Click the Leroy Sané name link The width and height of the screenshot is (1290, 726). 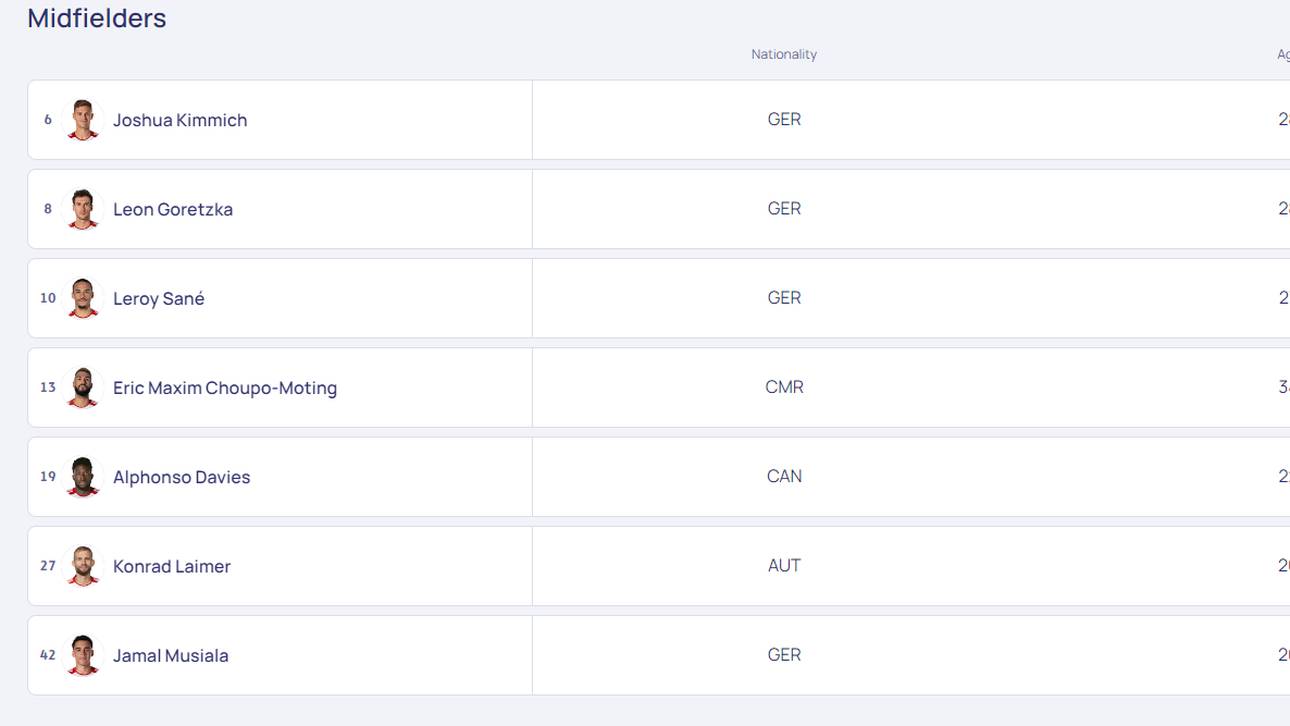(x=159, y=298)
